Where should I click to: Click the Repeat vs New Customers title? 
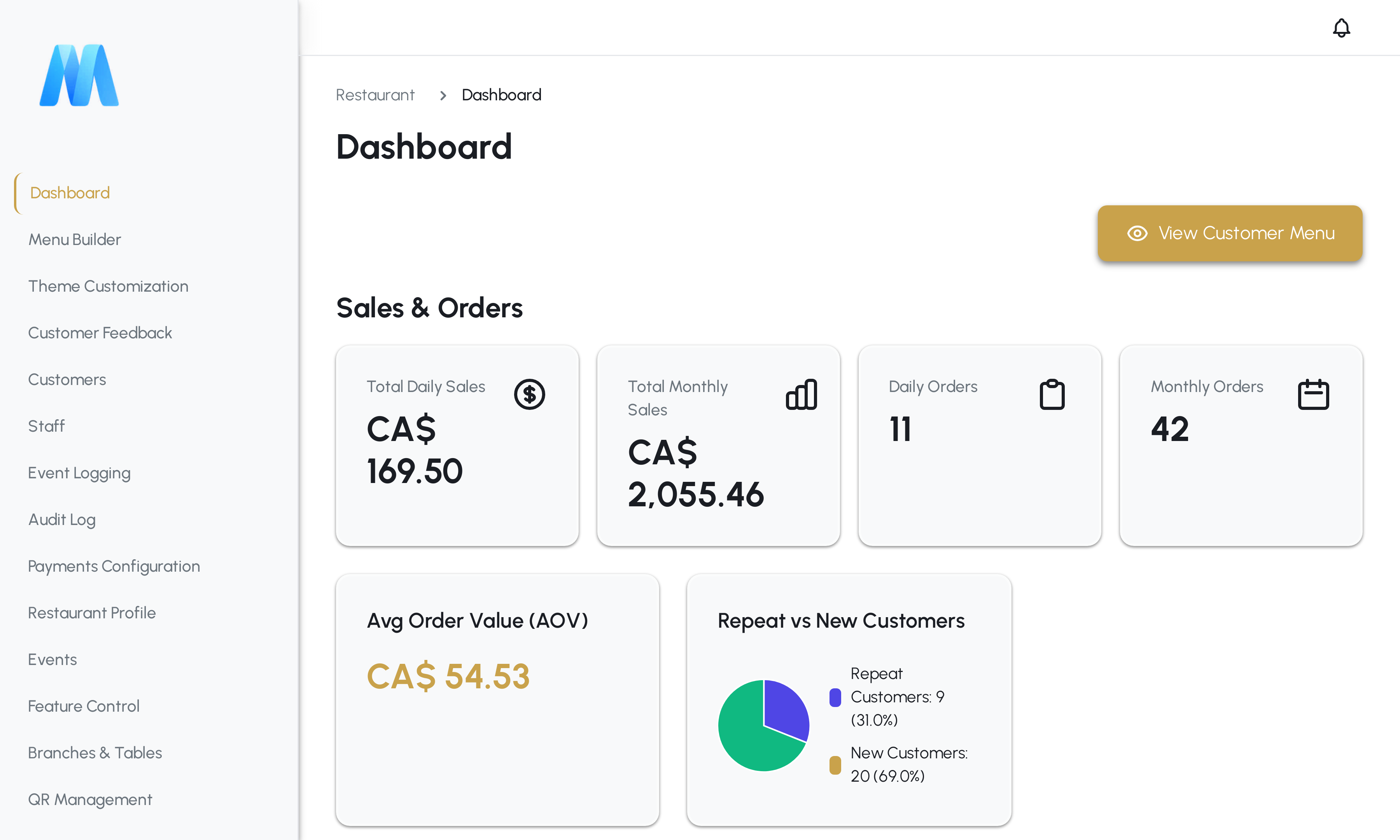[841, 621]
